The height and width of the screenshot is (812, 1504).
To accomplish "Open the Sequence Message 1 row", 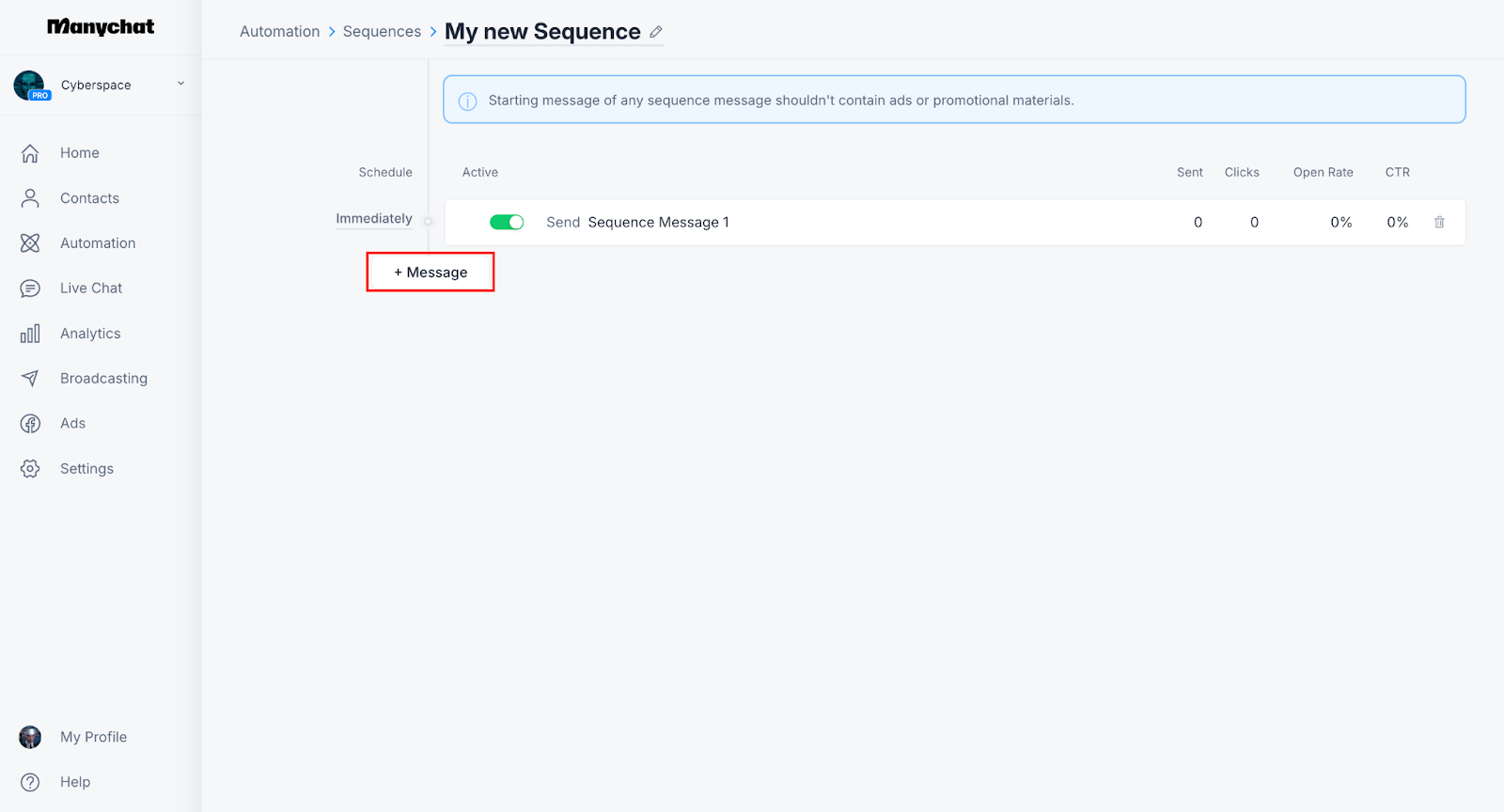I will point(658,223).
